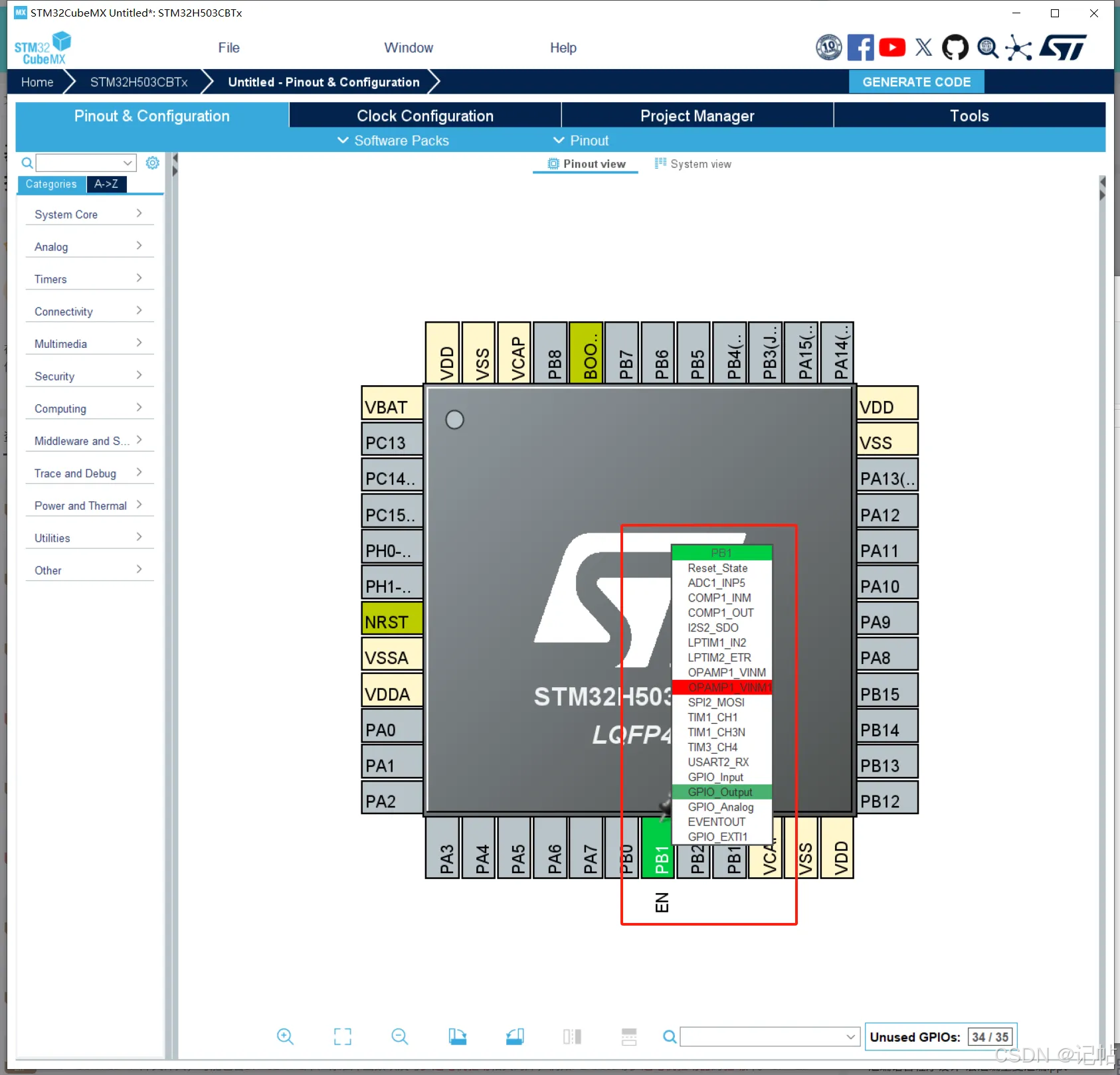Click the PA5 pin on chip
This screenshot has height=1075, width=1120.
click(x=514, y=848)
